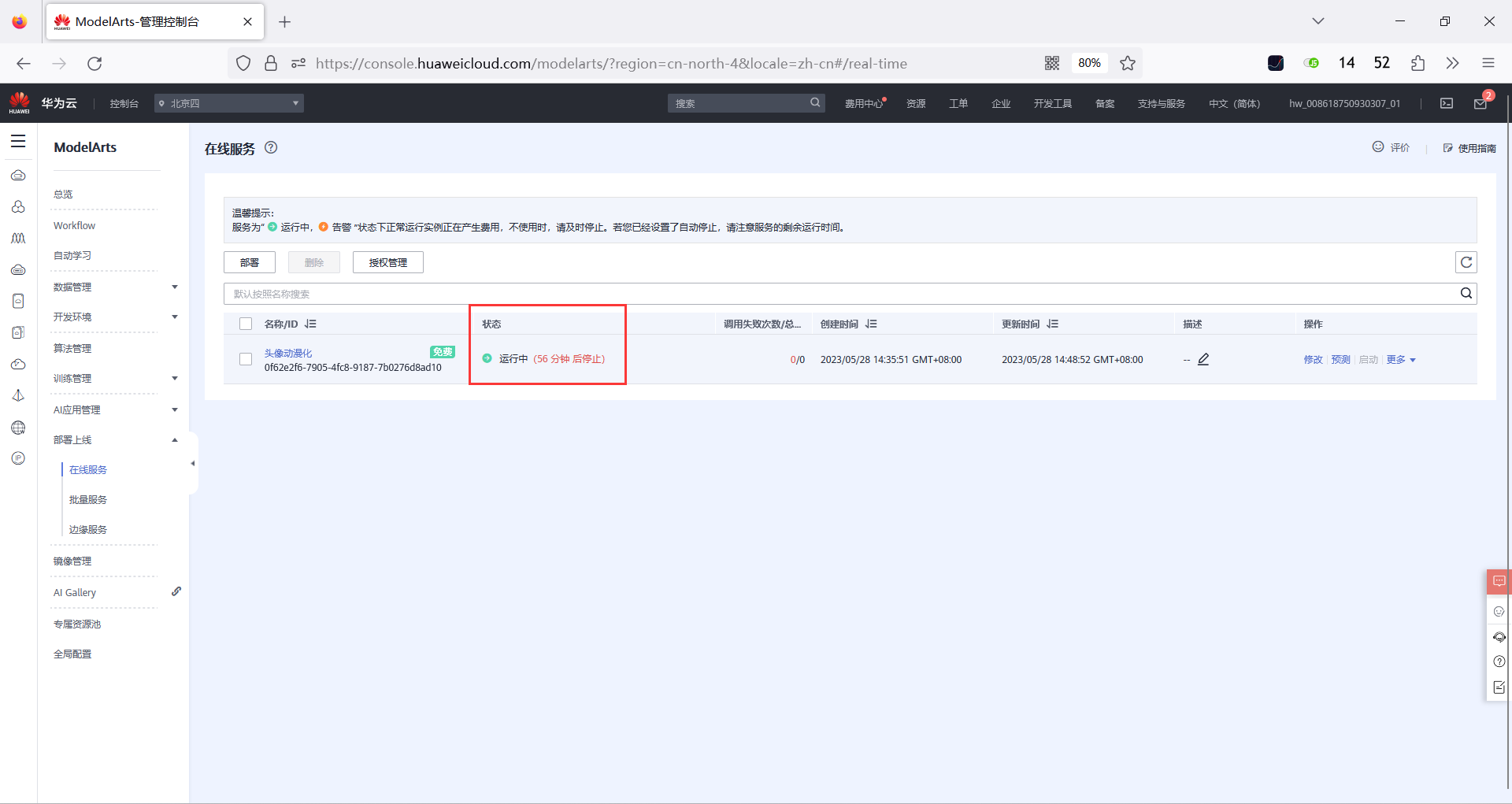The width and height of the screenshot is (1512, 804).
Task: Sort by 更新时间 column
Action: [1053, 324]
